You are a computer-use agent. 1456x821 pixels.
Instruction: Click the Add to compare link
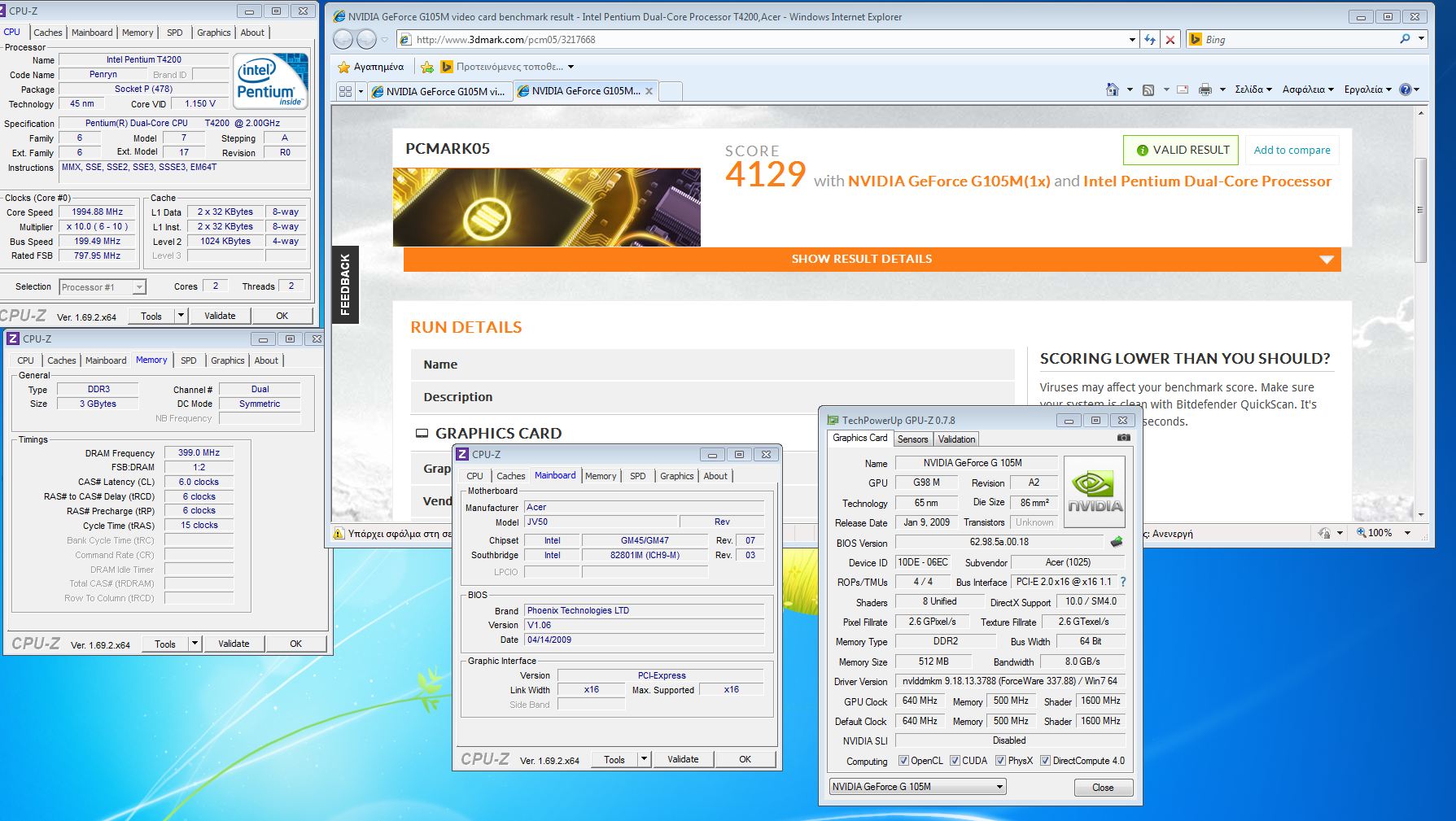[1292, 150]
